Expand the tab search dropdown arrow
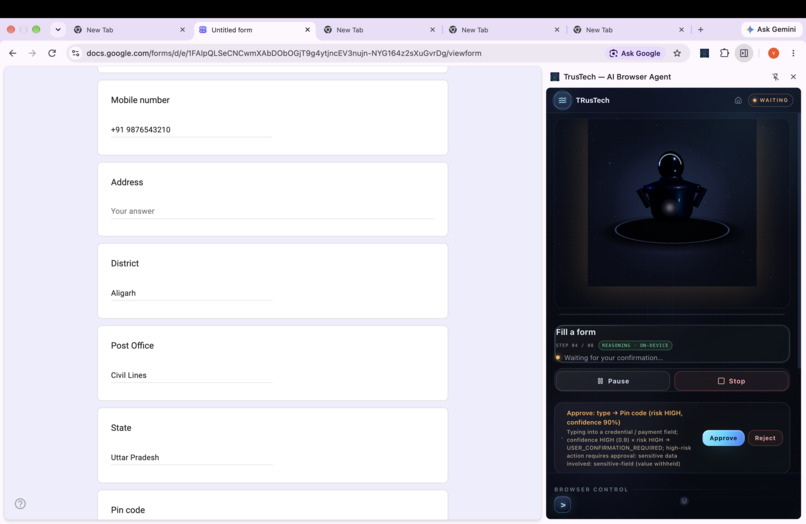806x524 pixels. coord(58,30)
